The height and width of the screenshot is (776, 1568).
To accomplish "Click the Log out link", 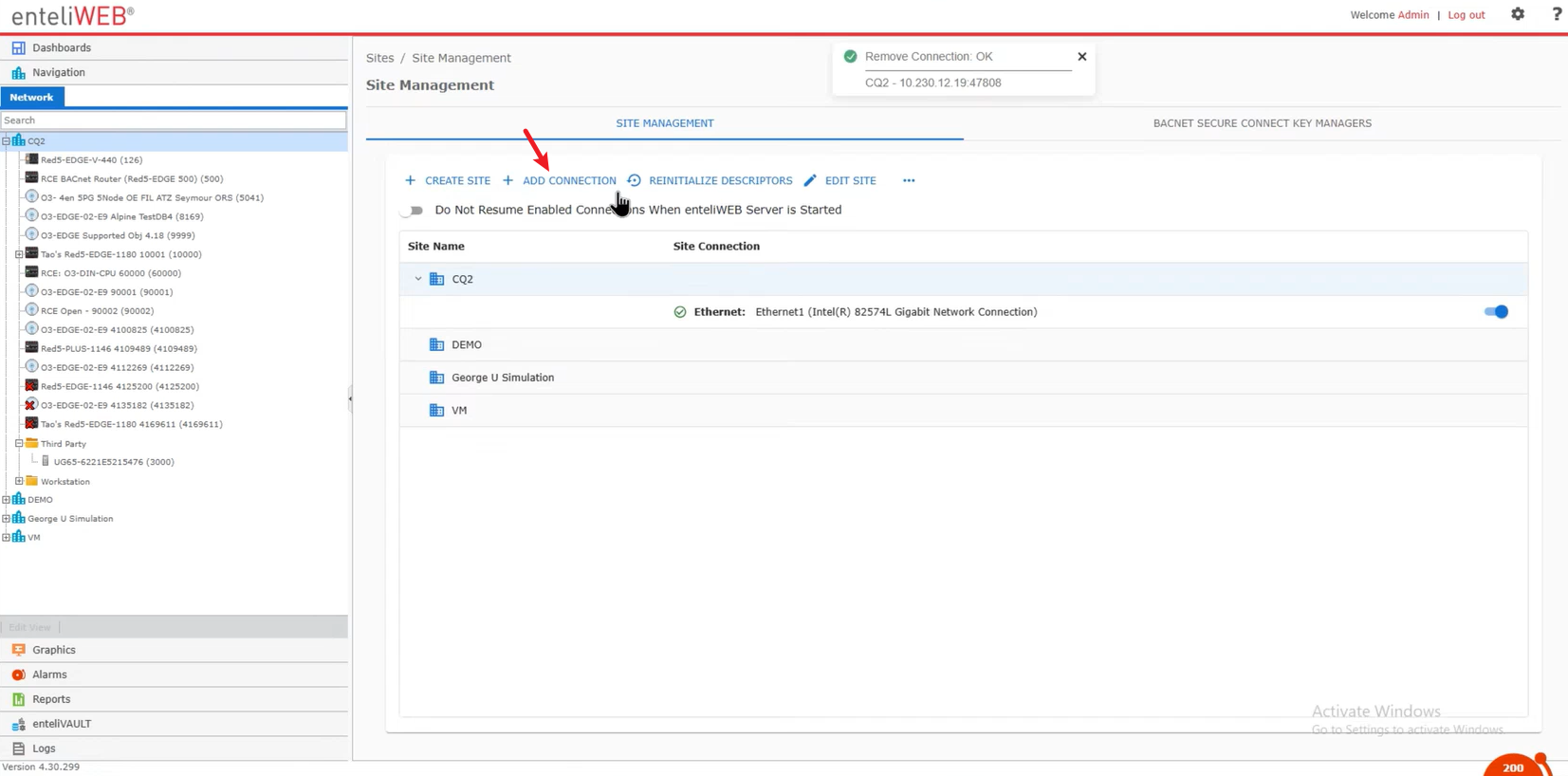I will point(1467,15).
